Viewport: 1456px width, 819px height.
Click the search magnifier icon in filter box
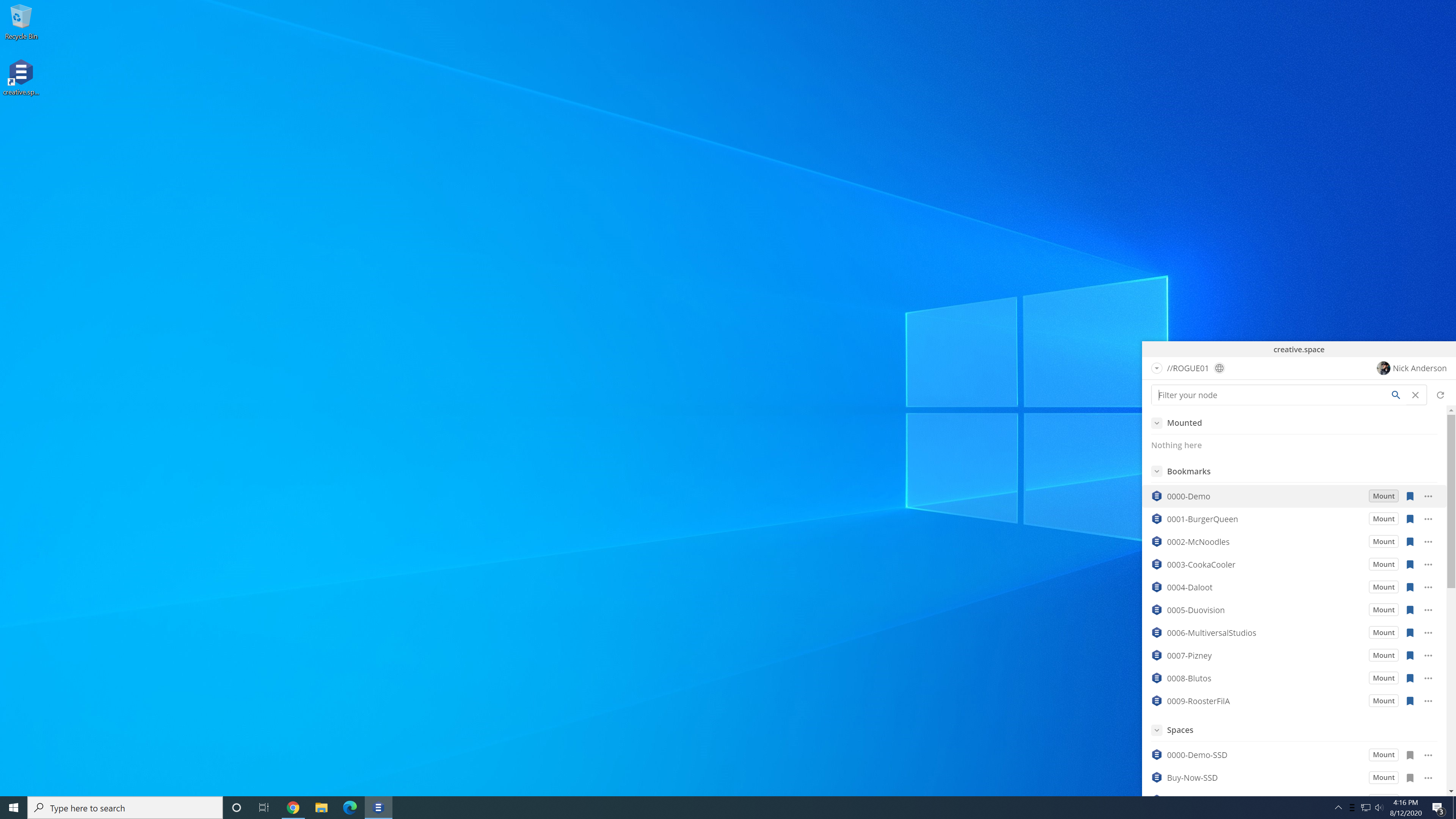pos(1395,395)
